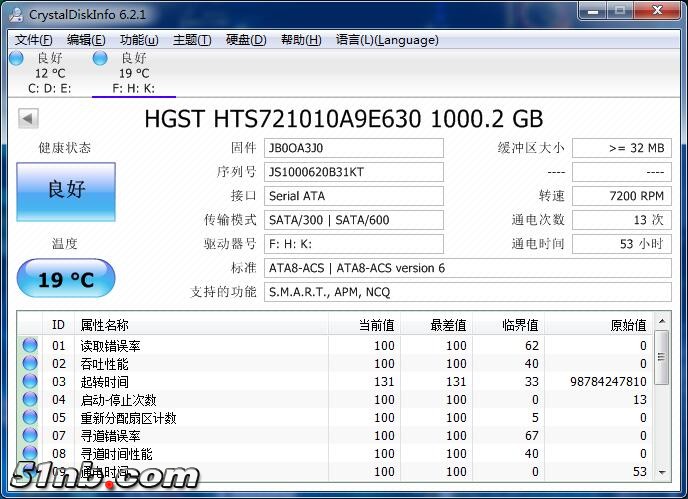This screenshot has height=499, width=688.
Task: Click the 良好 health status button
Action: click(66, 190)
